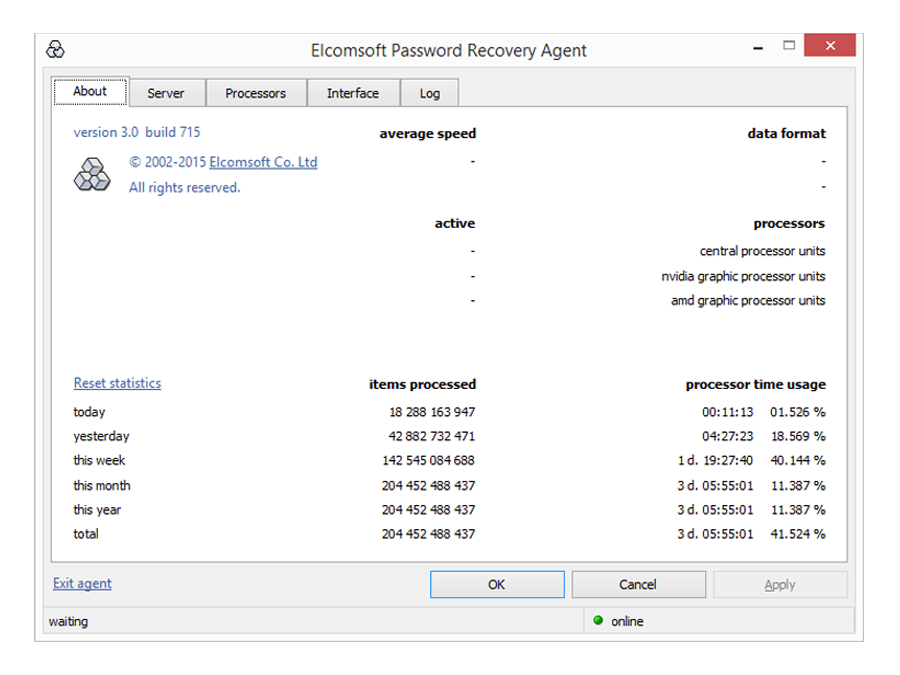
Task: Minimize the Password Recovery Agent window
Action: [x=758, y=48]
